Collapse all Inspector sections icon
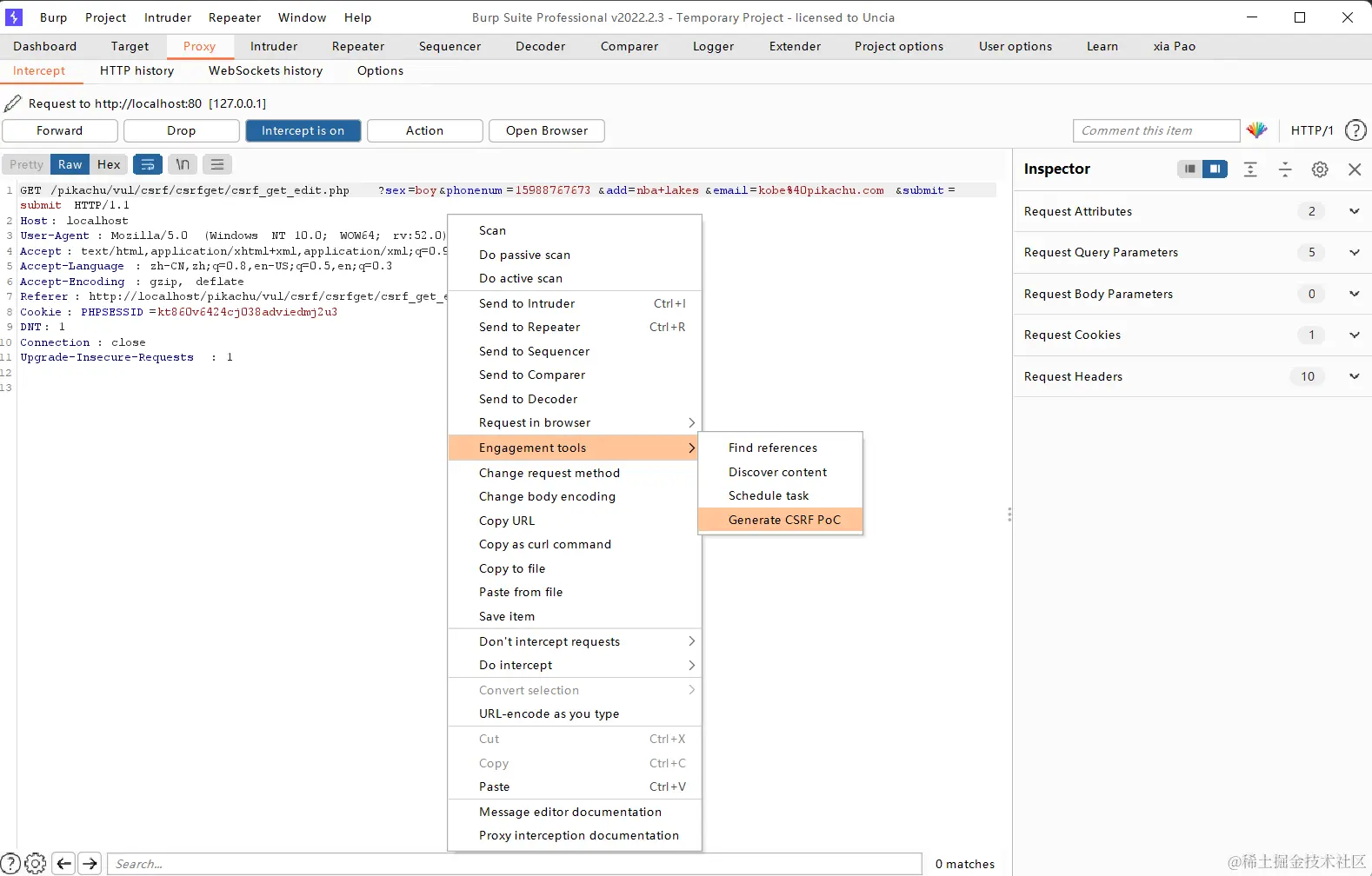Screen dimensions: 1372x876 tap(1285, 169)
